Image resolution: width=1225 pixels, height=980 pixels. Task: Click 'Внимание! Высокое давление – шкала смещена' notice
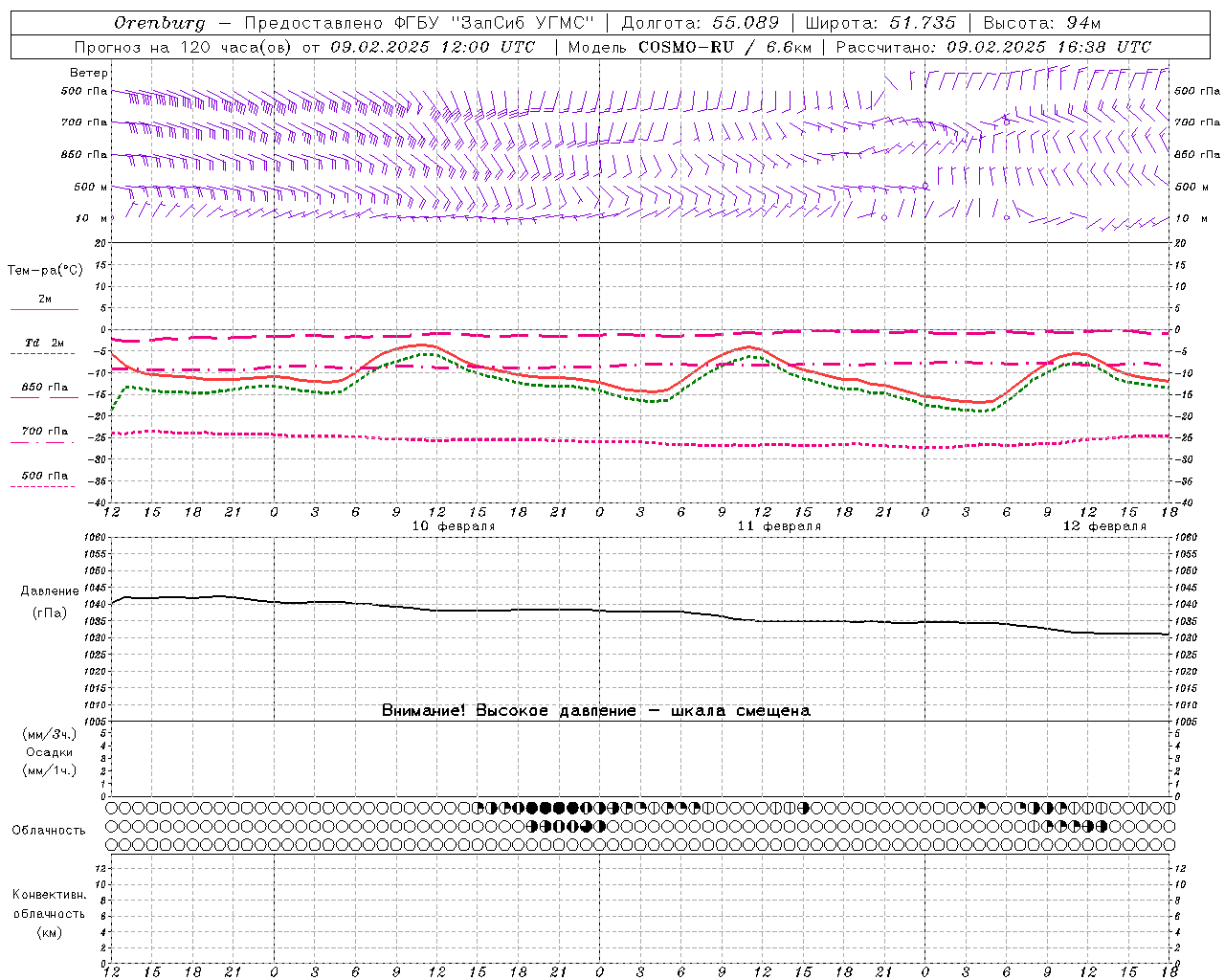pyautogui.click(x=595, y=711)
